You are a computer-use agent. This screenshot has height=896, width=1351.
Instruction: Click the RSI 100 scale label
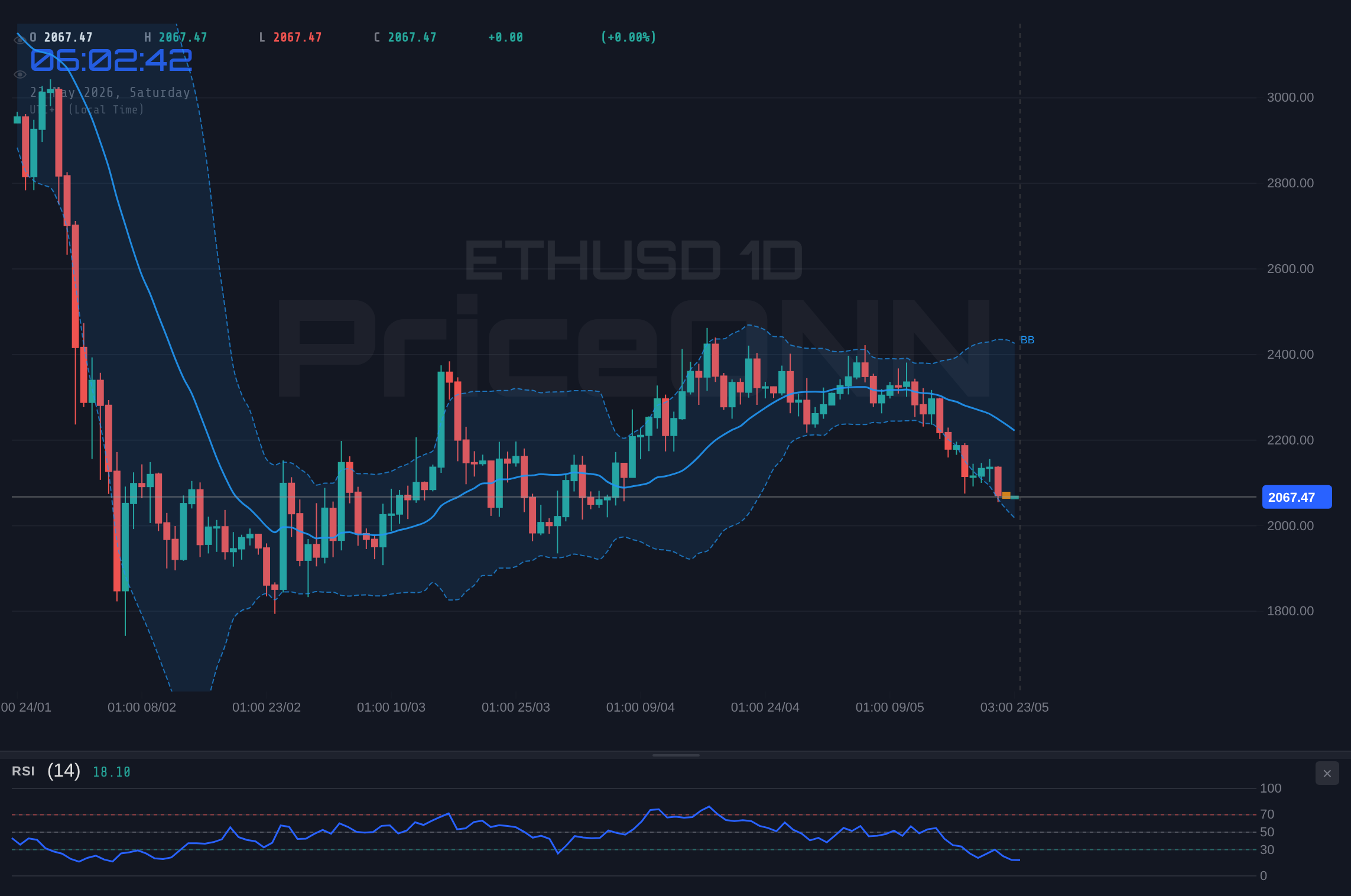tap(1271, 788)
